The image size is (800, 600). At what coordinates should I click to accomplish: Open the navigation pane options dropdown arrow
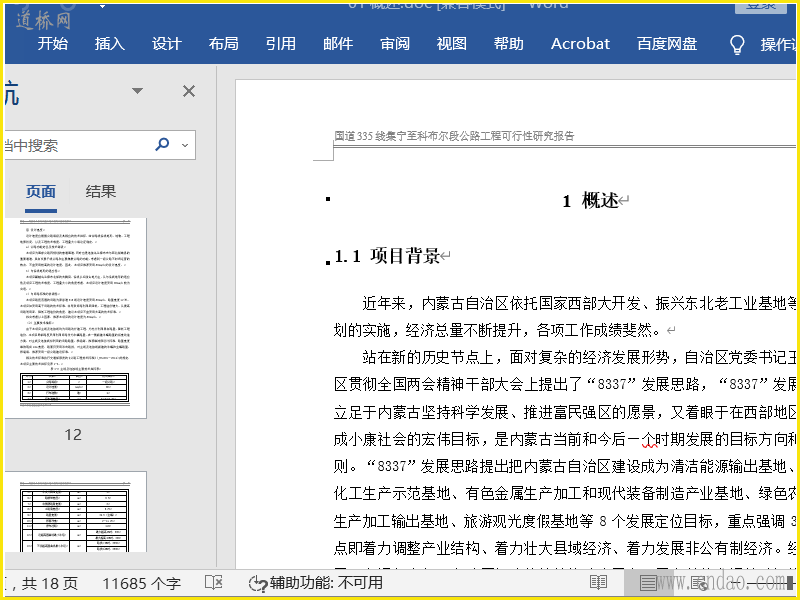pos(137,91)
